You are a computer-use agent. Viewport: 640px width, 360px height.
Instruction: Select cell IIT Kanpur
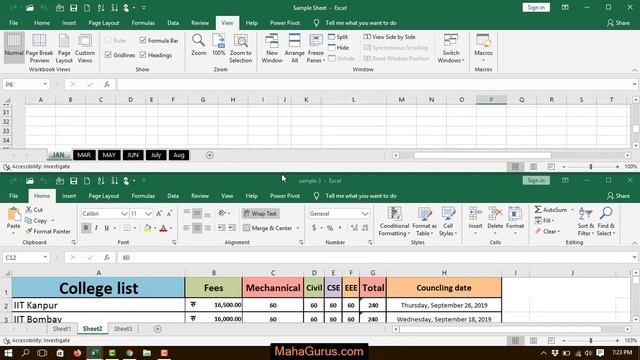[x=98, y=305]
